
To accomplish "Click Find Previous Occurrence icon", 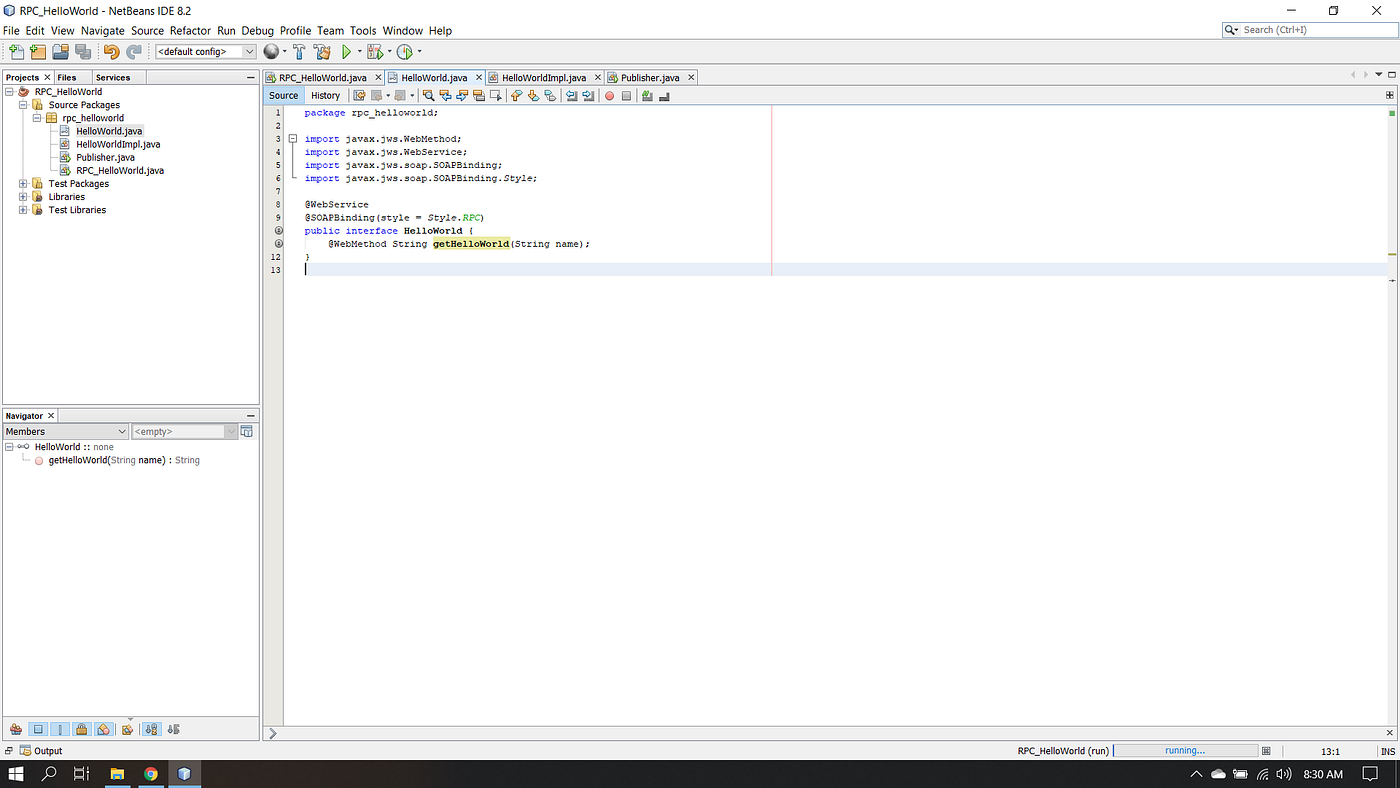I will click(x=445, y=96).
